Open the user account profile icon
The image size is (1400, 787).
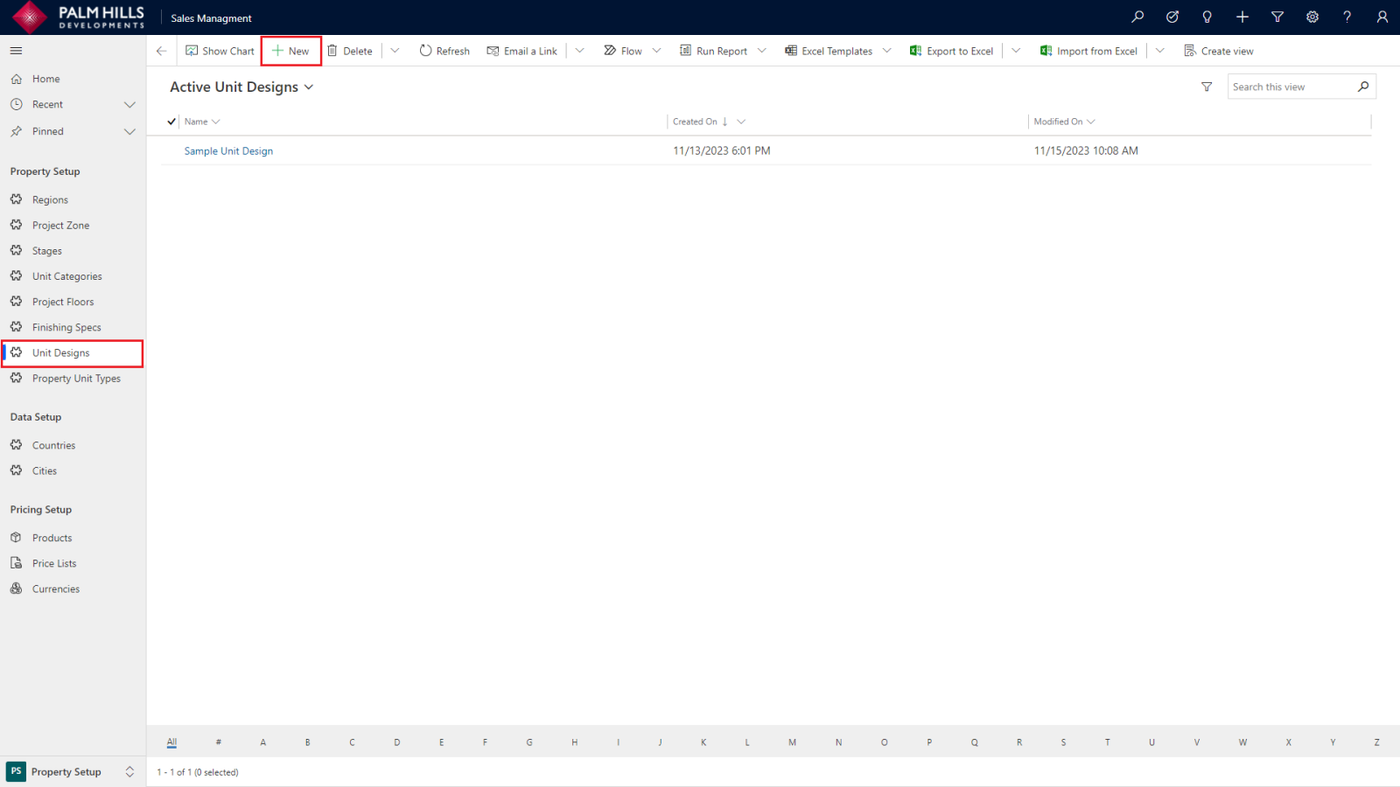pyautogui.click(x=1382, y=17)
